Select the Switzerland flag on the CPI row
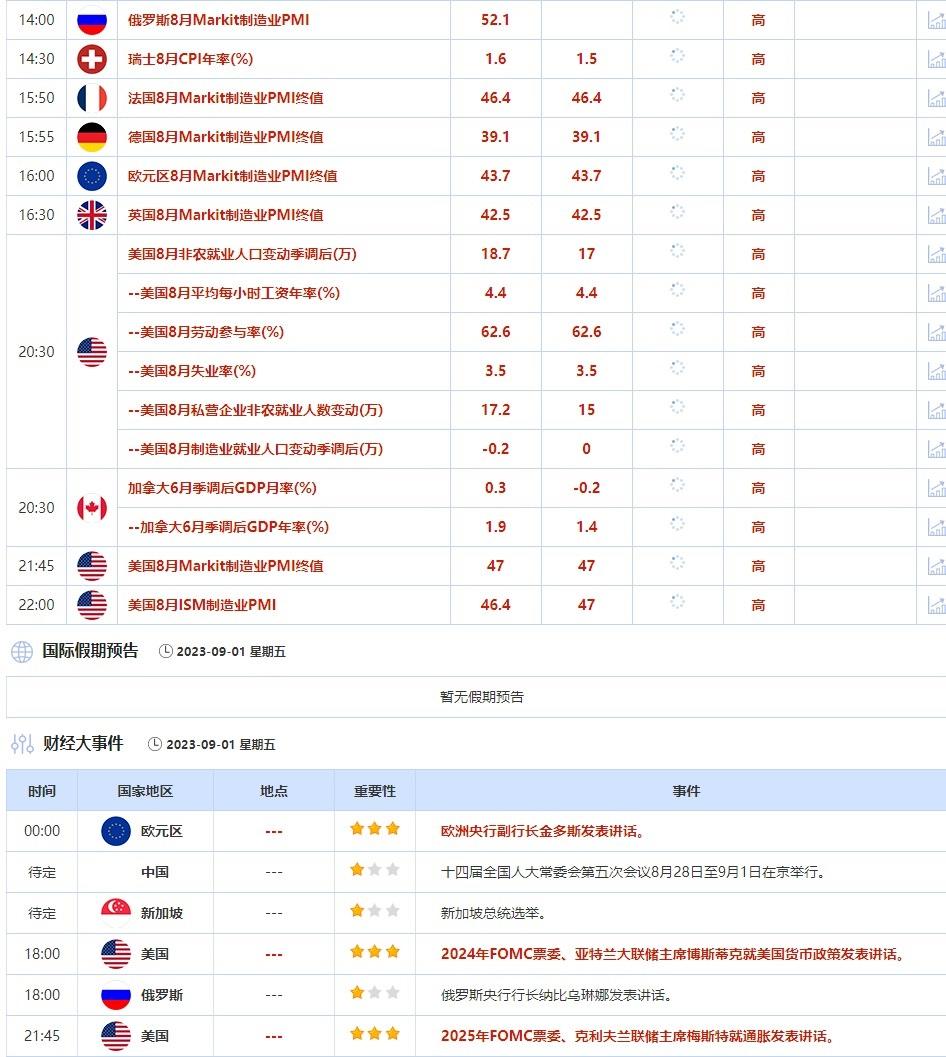 (91, 58)
